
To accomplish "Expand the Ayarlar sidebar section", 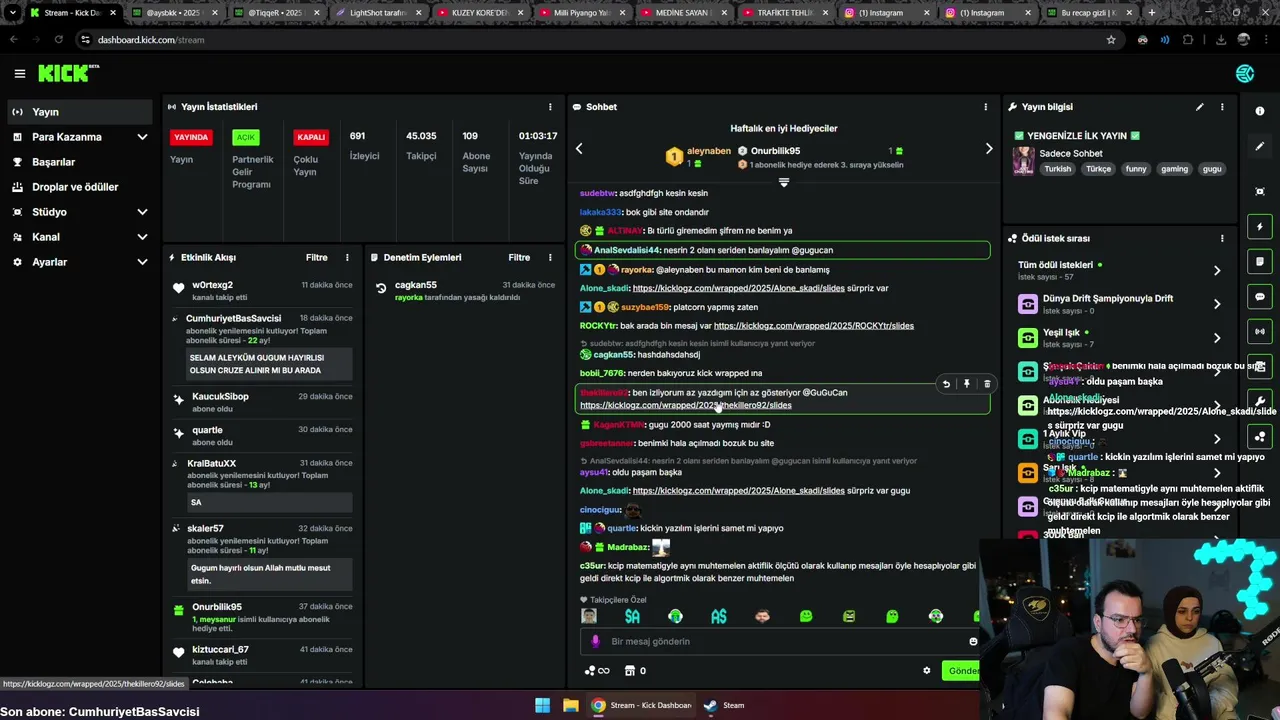I will (x=142, y=262).
